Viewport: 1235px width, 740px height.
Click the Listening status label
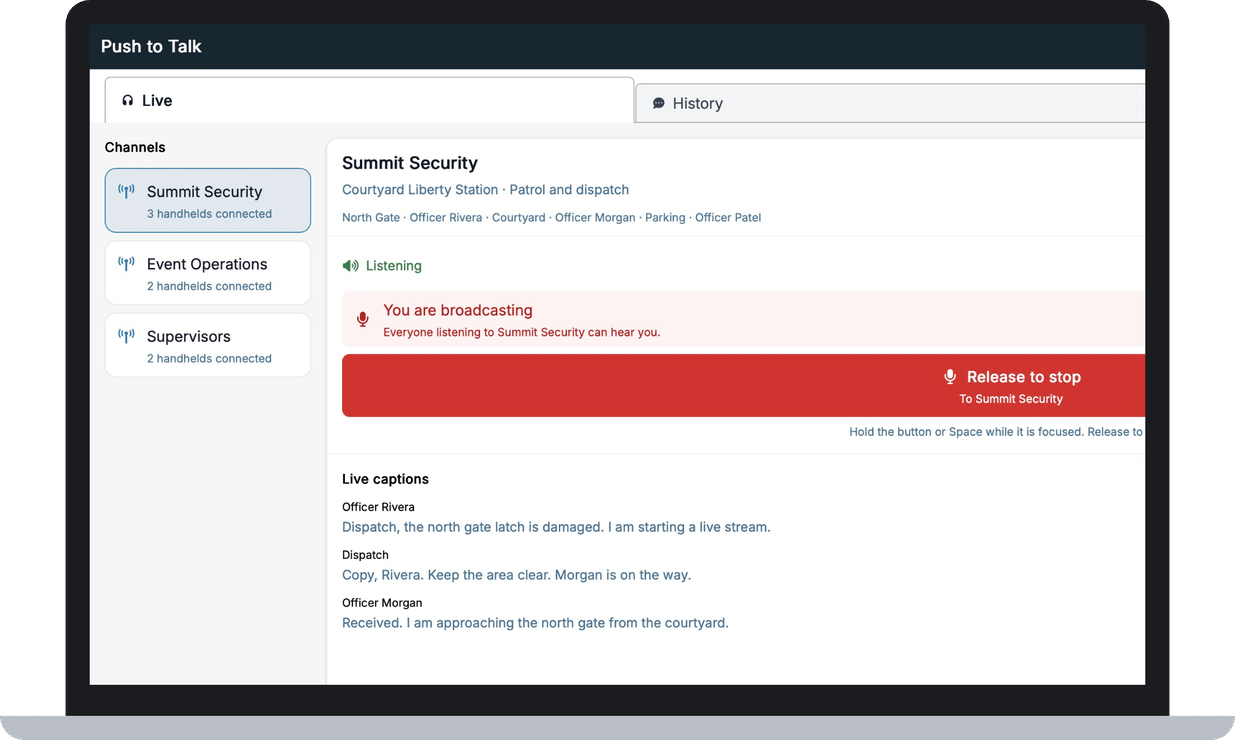[394, 266]
